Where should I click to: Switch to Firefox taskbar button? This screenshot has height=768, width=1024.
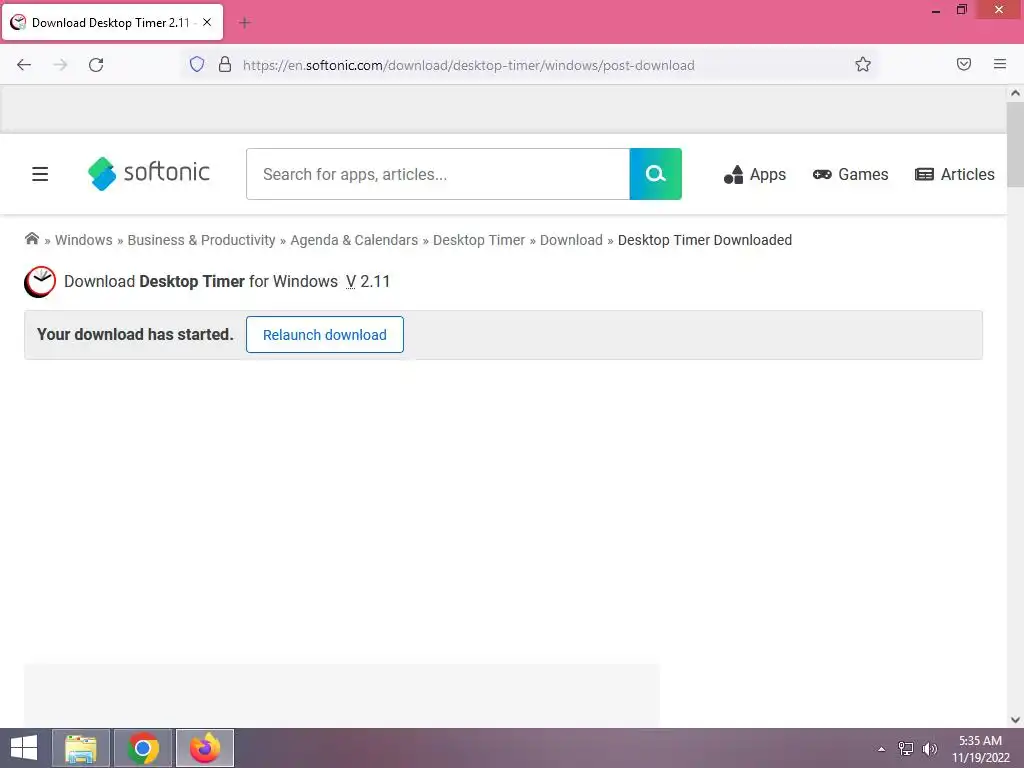click(205, 748)
